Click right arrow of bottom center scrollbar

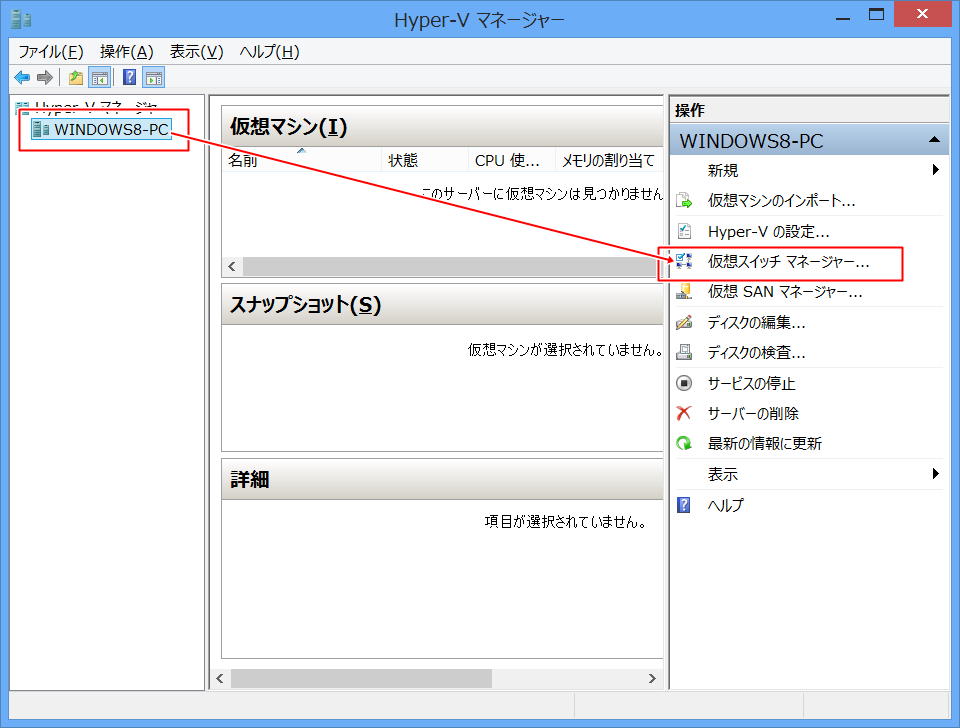[x=652, y=678]
